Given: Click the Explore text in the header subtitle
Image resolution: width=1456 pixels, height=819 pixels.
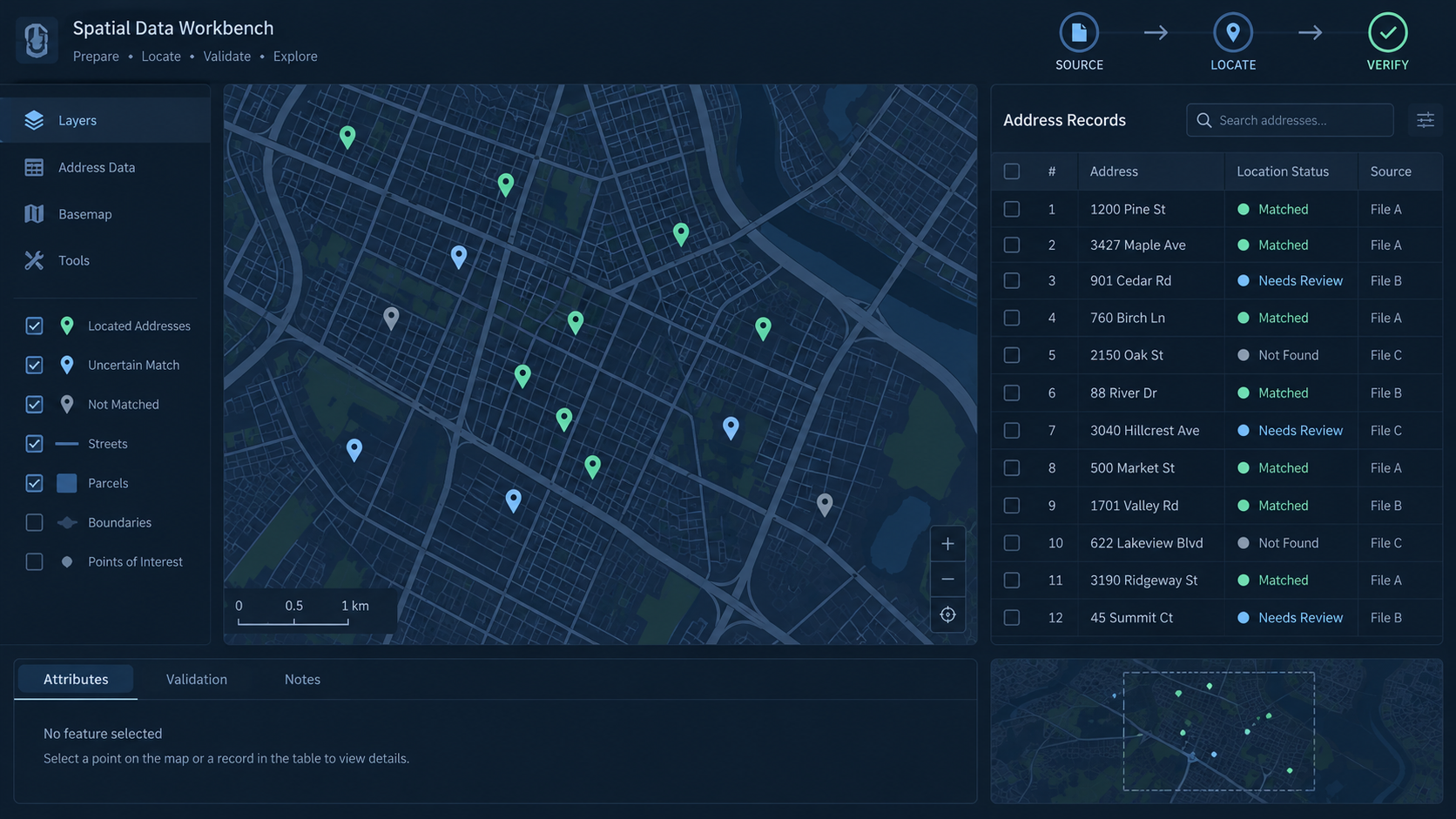Looking at the screenshot, I should coord(295,56).
